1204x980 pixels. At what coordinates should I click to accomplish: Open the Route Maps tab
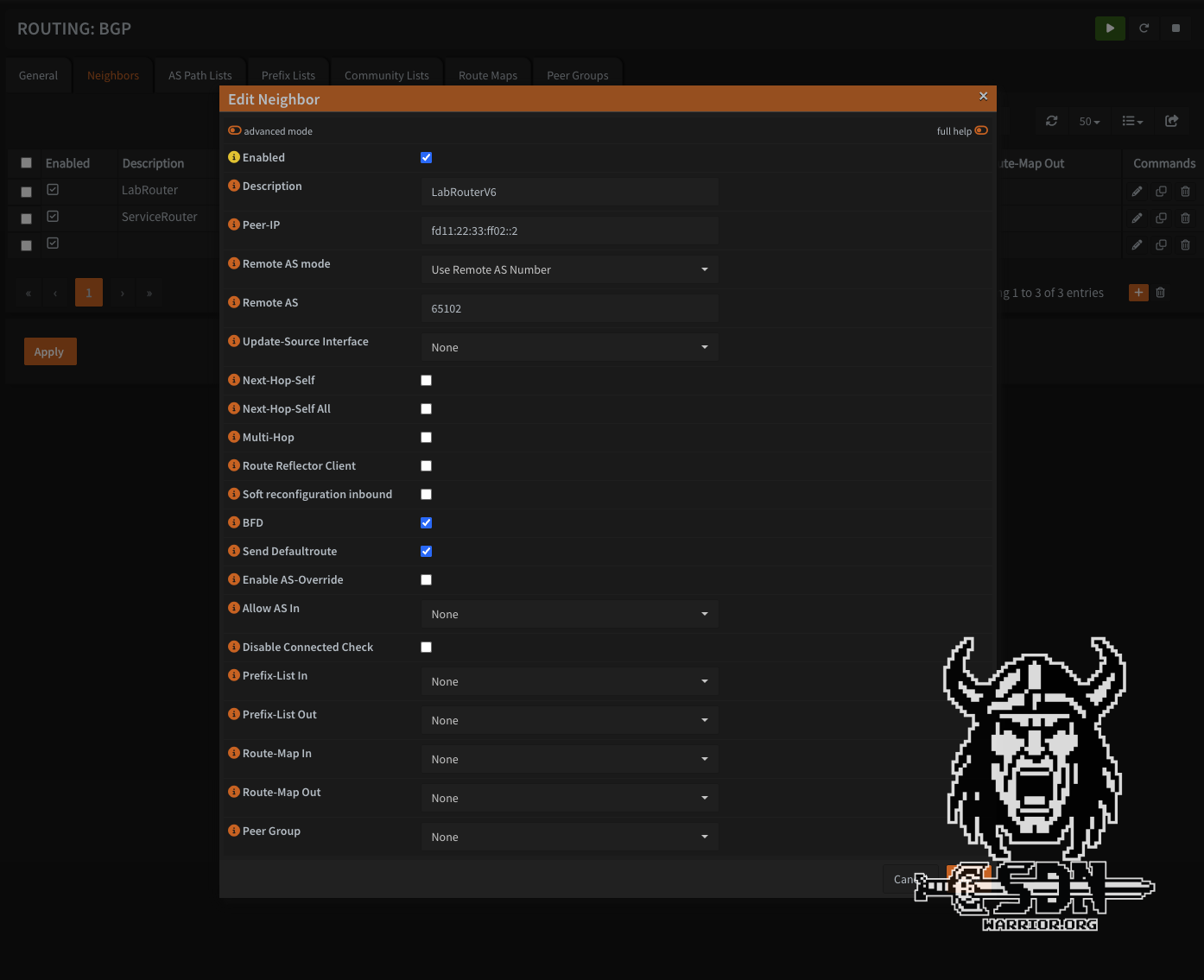click(488, 75)
